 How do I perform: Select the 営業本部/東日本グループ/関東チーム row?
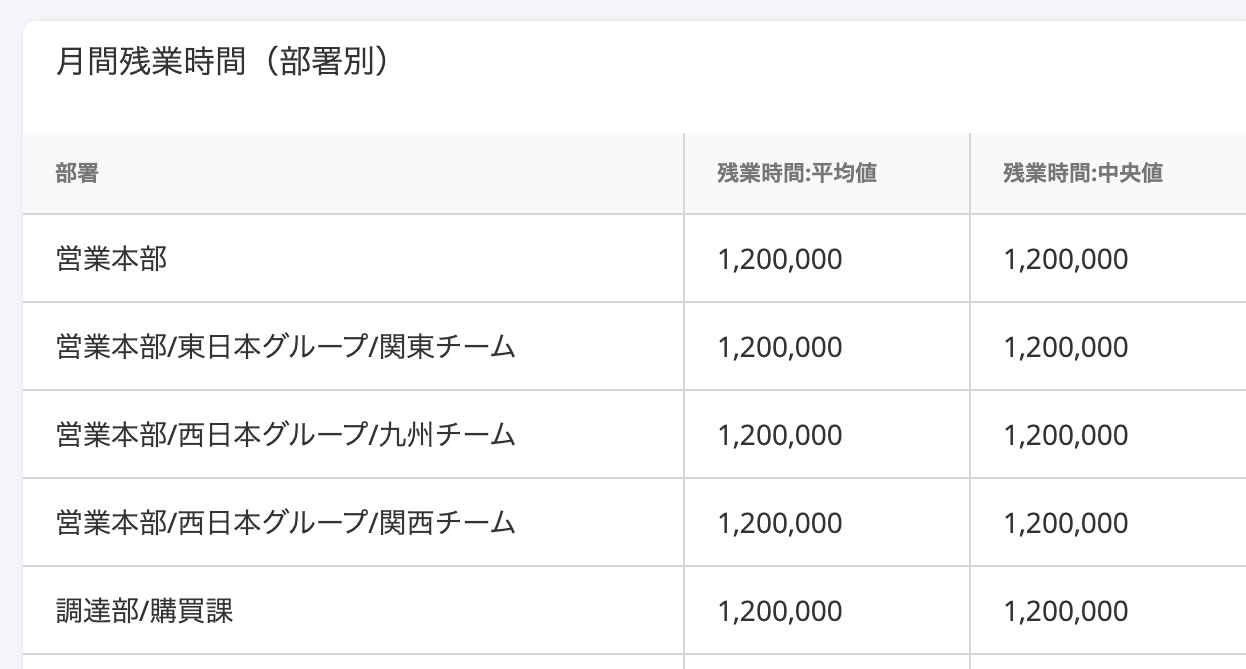pos(634,347)
